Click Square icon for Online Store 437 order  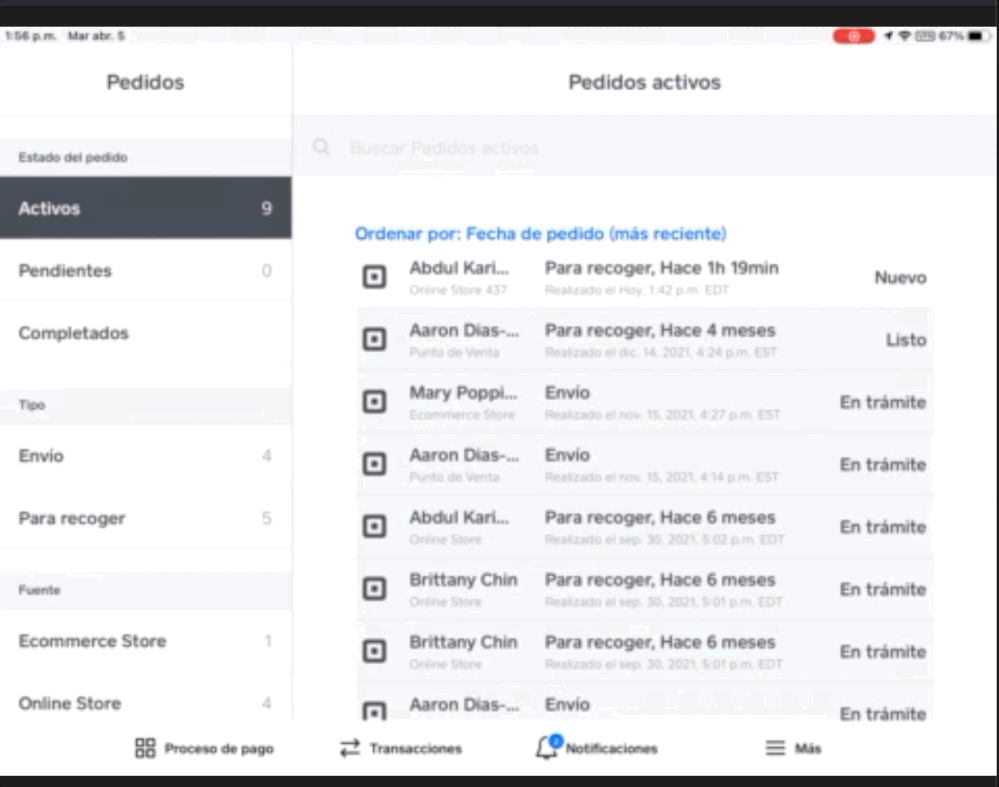click(x=374, y=278)
